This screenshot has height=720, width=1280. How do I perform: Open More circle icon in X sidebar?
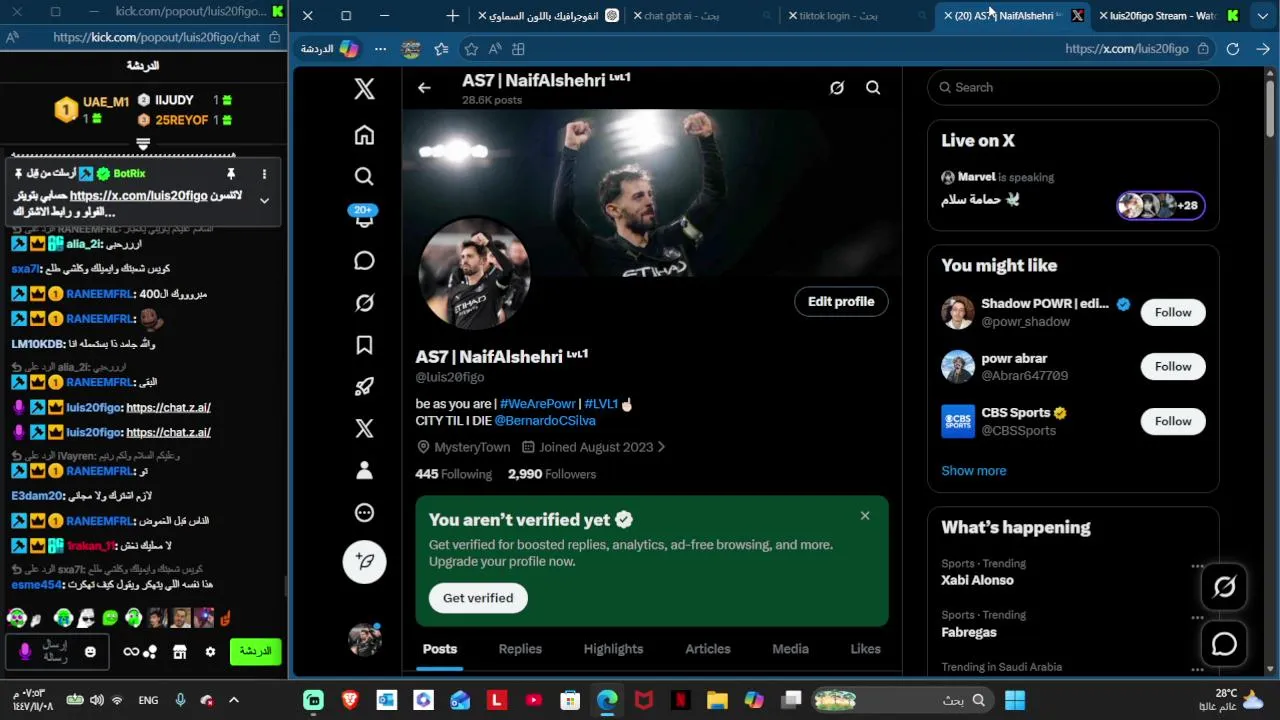click(364, 512)
